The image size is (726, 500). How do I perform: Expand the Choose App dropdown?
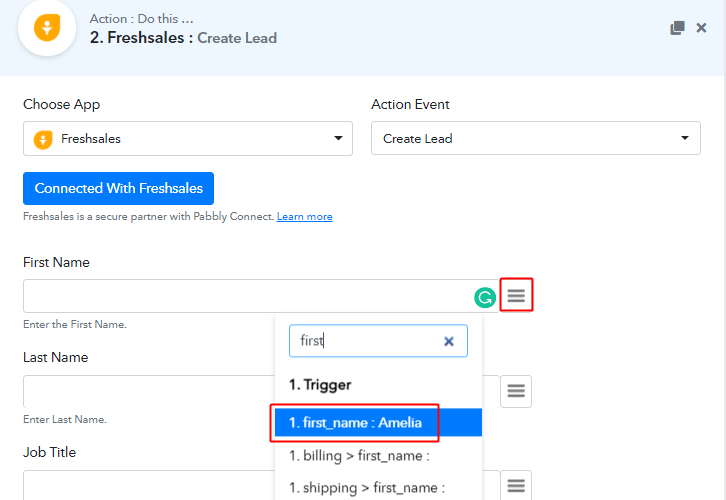338,138
